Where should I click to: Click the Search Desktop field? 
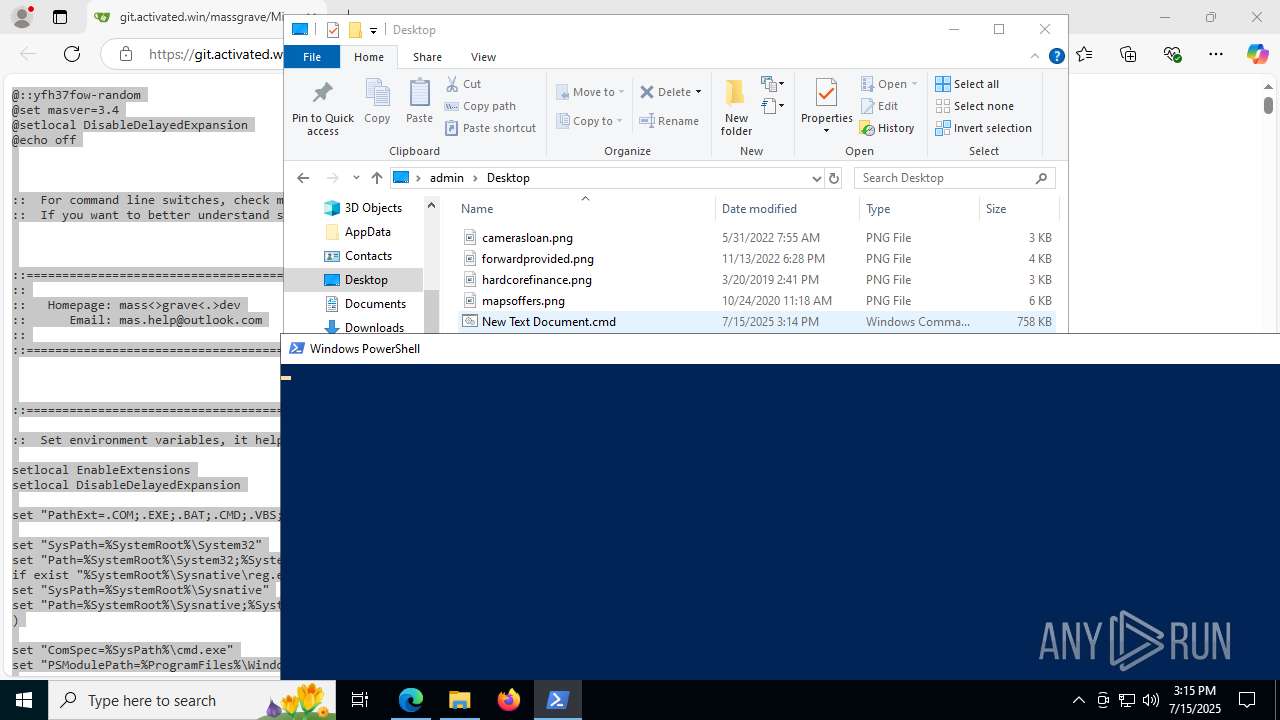955,178
